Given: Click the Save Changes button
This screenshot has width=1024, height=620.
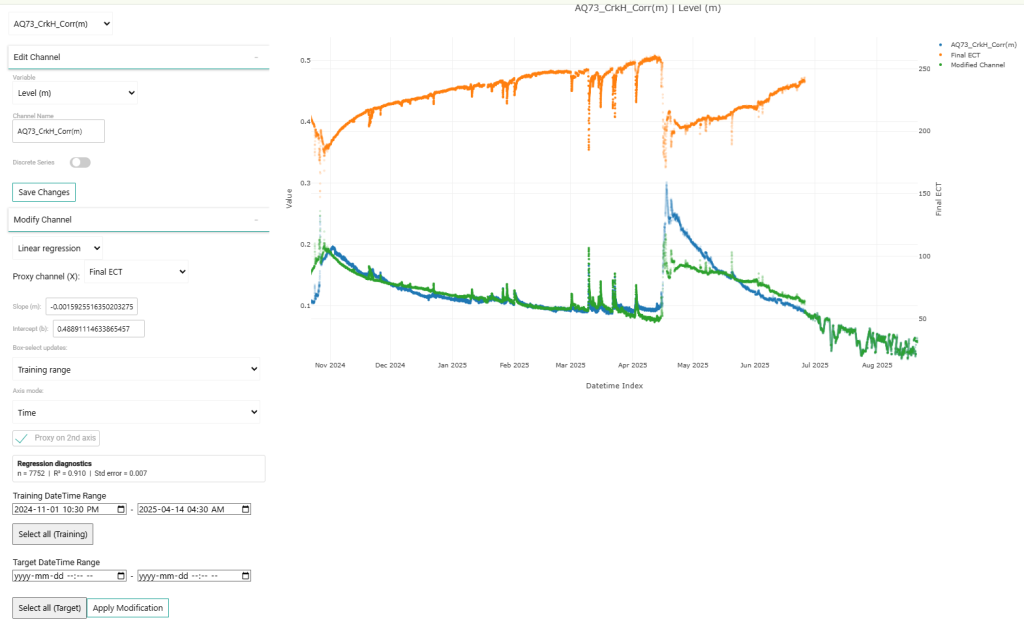Looking at the screenshot, I should point(43,192).
